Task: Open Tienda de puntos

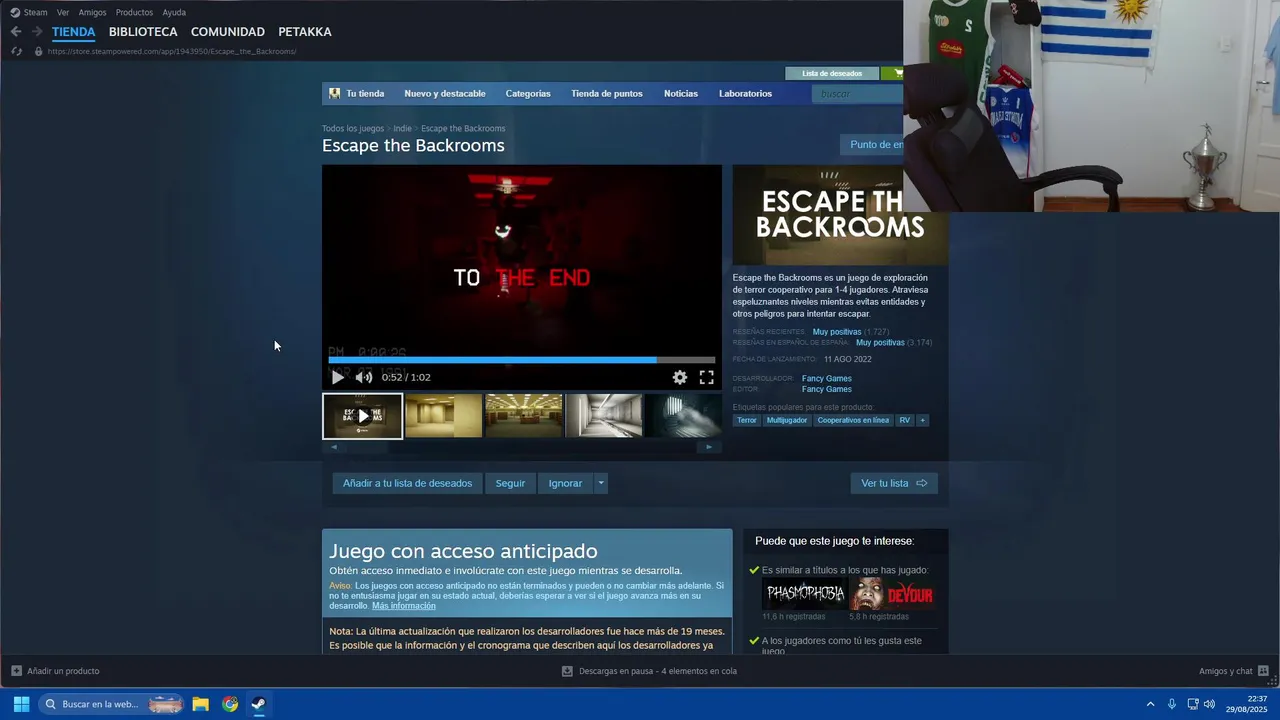Action: 607,94
